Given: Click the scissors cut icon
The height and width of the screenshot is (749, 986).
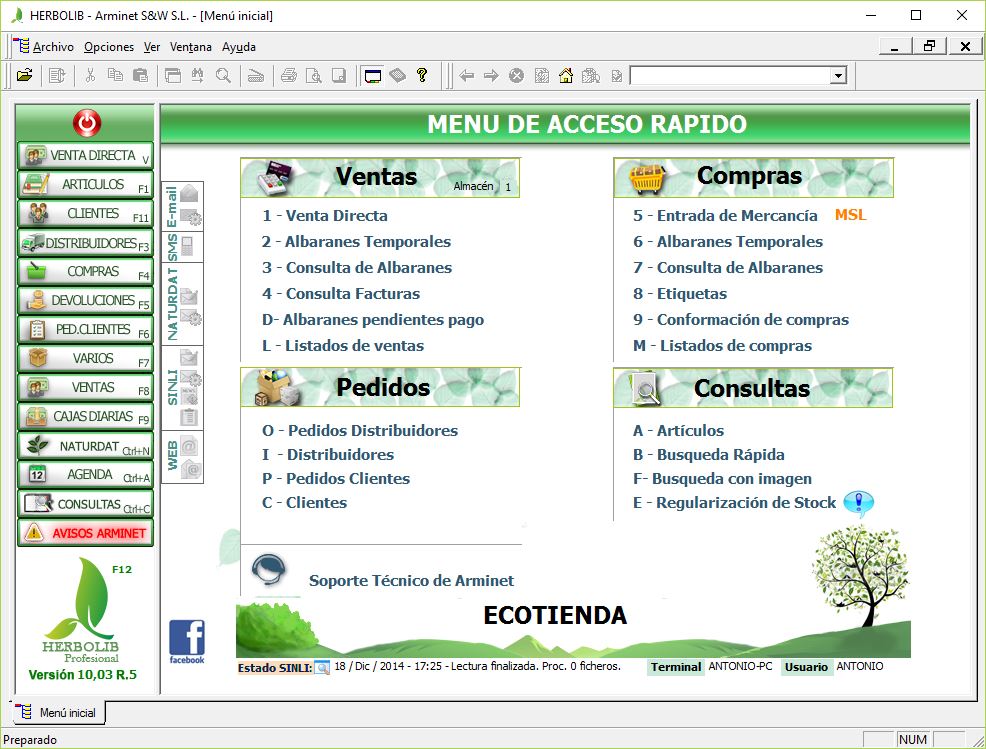Looking at the screenshot, I should click(90, 76).
